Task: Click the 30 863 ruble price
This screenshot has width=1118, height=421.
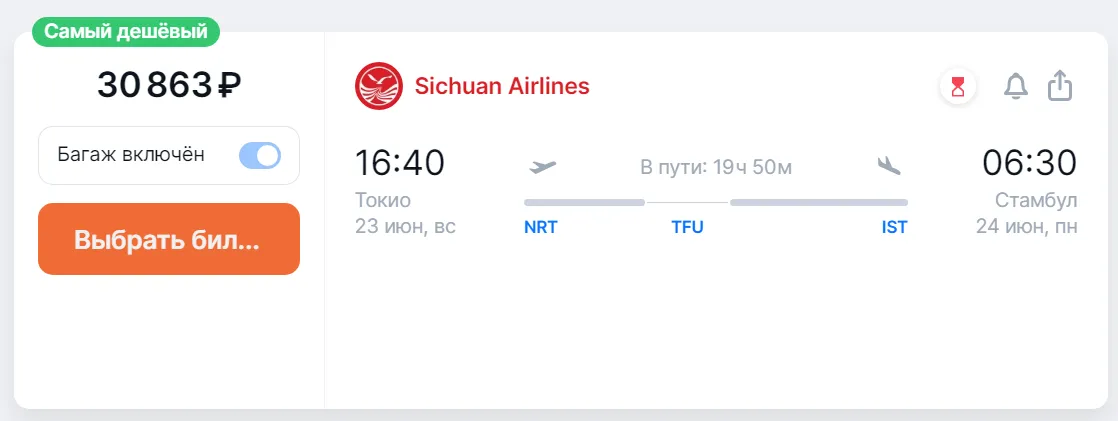Action: coord(169,86)
